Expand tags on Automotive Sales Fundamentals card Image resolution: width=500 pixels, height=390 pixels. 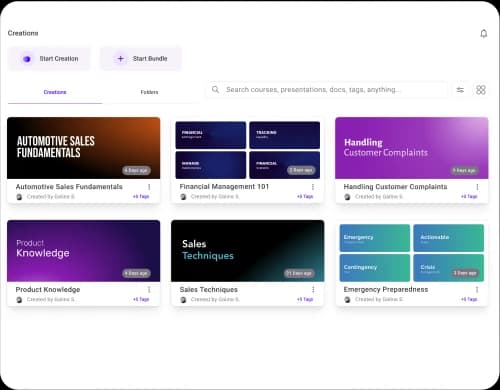[x=141, y=197]
